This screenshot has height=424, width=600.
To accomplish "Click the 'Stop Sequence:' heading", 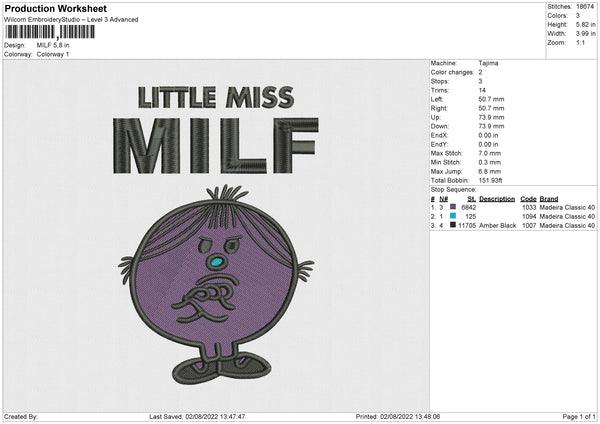I will 453,190.
